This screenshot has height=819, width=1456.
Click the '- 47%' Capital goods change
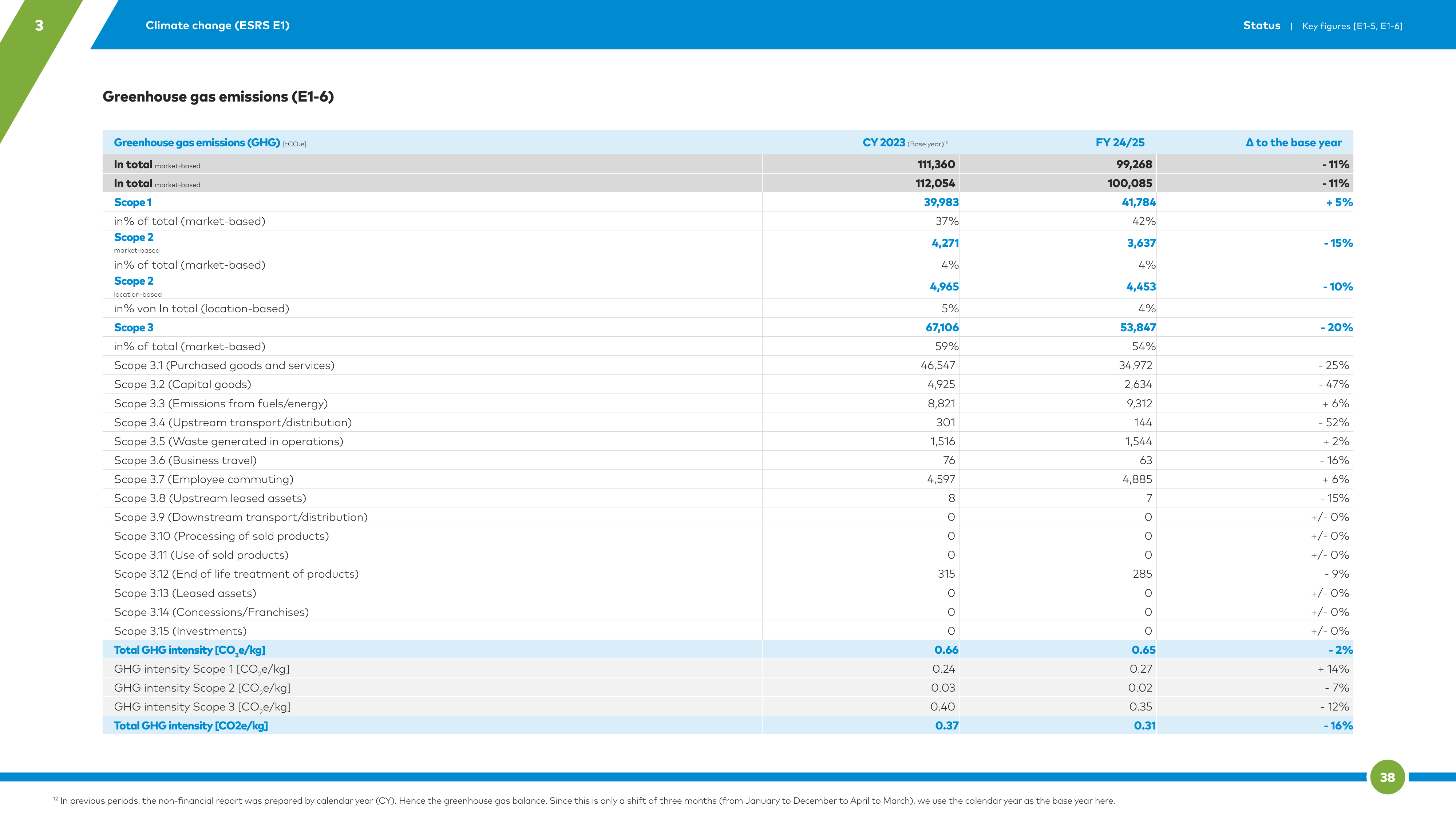[1334, 384]
